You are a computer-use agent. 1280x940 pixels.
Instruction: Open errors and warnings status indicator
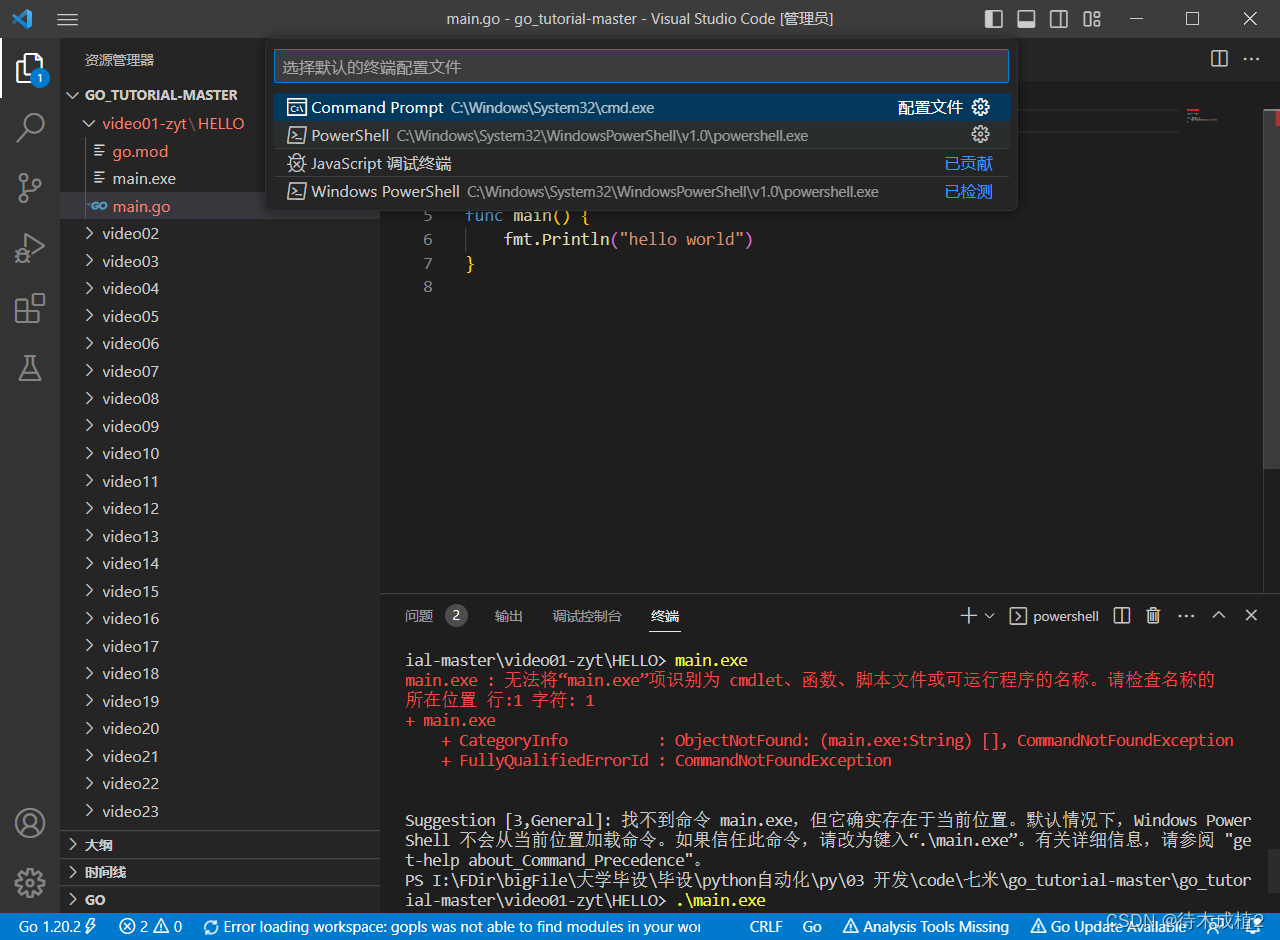(150, 926)
